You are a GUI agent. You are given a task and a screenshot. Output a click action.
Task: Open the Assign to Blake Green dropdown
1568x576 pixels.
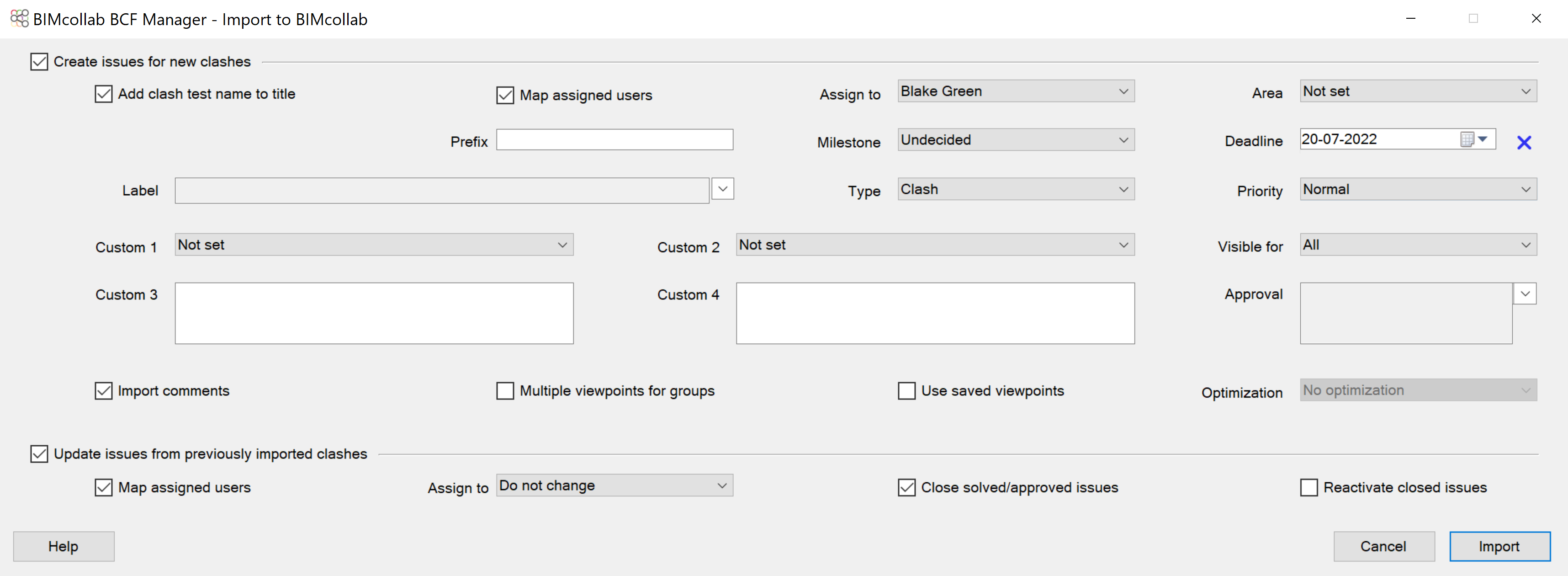1016,91
